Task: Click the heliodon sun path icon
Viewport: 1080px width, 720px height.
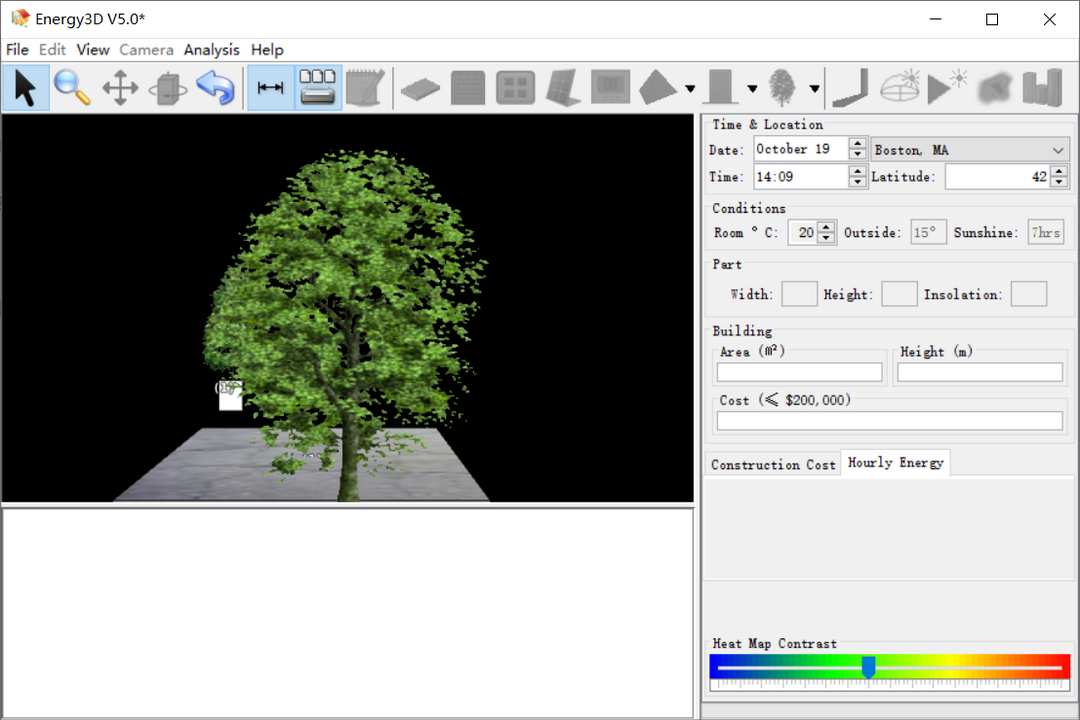Action: (900, 88)
